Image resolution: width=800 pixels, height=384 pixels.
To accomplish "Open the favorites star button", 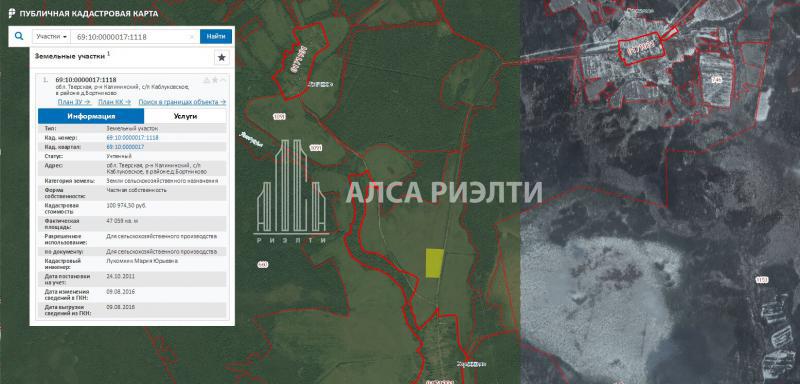I will pos(221,58).
